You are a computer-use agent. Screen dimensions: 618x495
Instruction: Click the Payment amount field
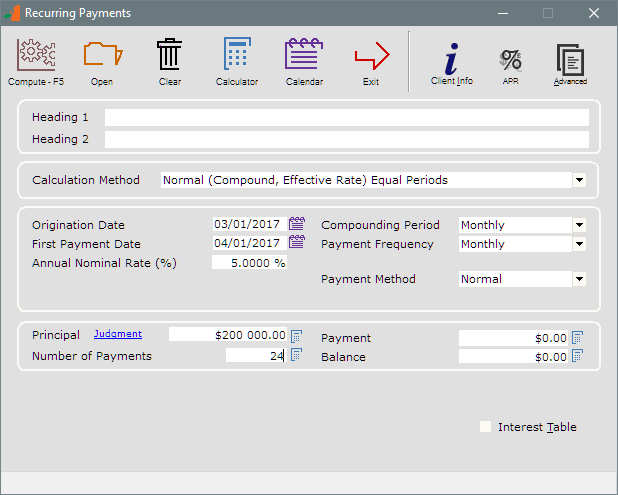coord(514,338)
